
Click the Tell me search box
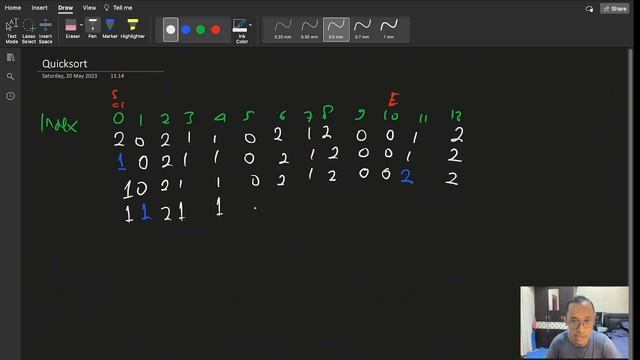[118, 8]
